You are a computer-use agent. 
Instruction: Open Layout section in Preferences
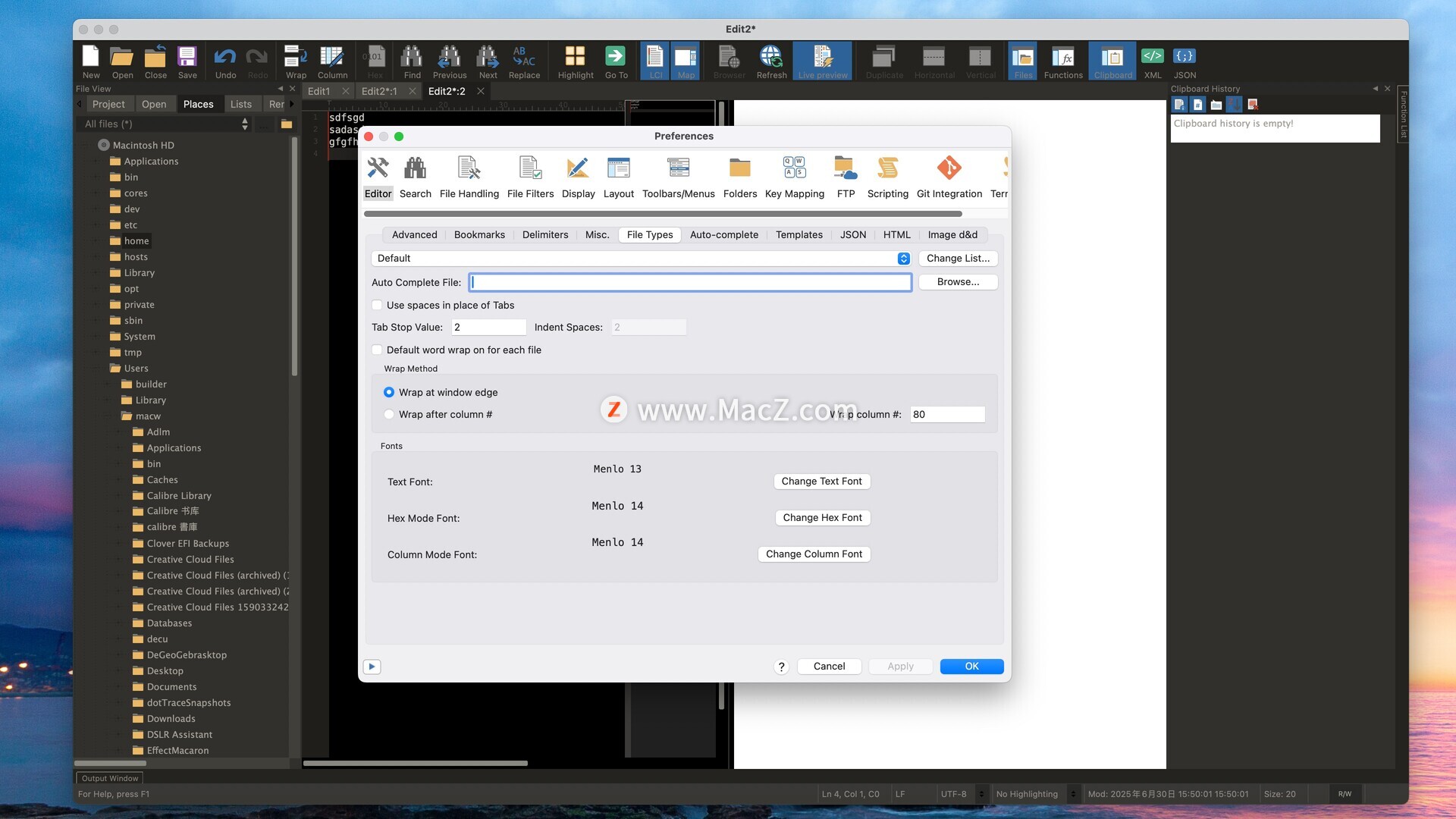tap(618, 177)
